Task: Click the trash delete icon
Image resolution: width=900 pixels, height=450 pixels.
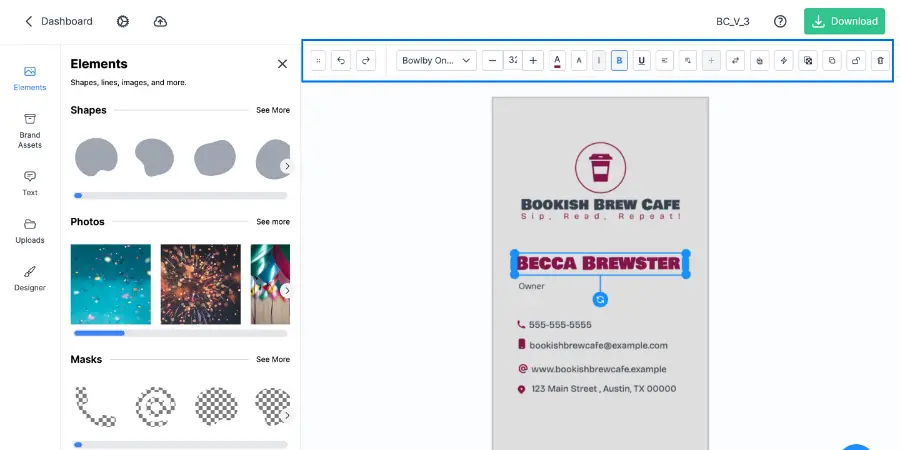Action: coord(880,60)
